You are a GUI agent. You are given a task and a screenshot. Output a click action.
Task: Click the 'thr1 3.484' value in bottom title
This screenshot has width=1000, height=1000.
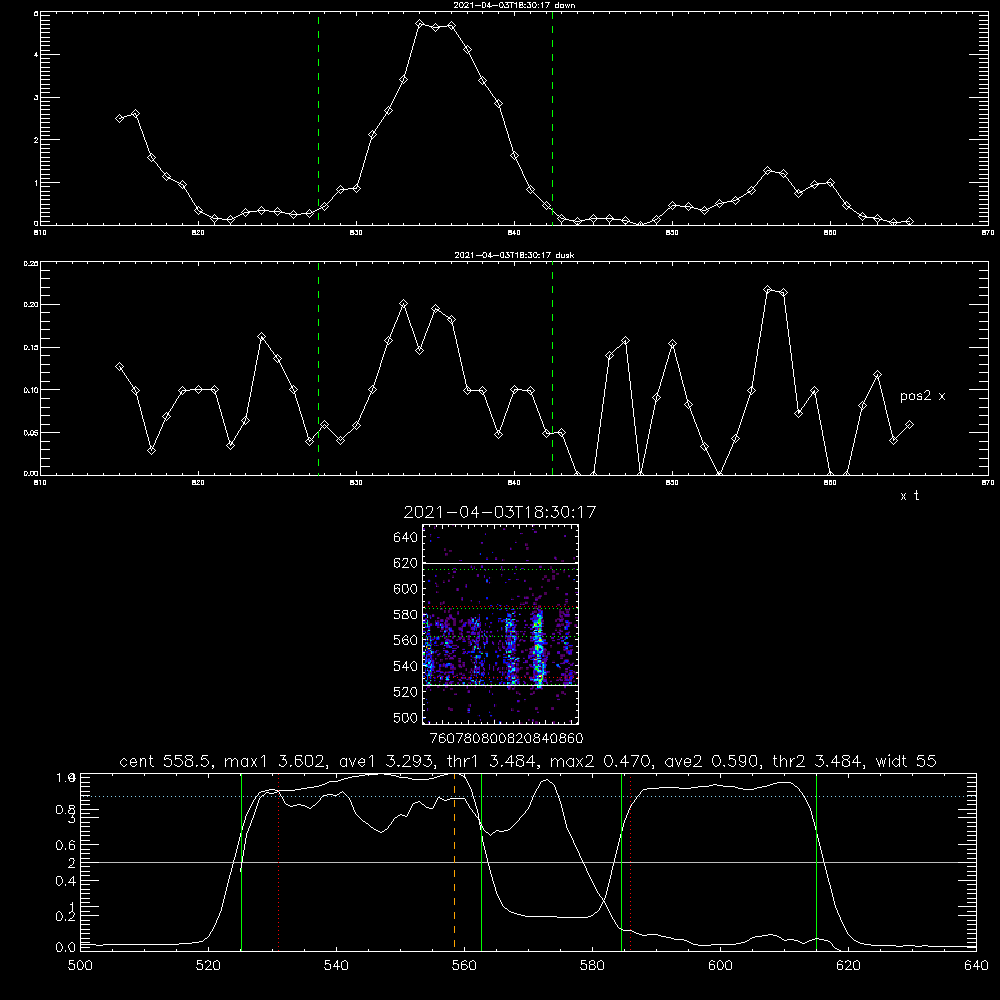click(491, 761)
